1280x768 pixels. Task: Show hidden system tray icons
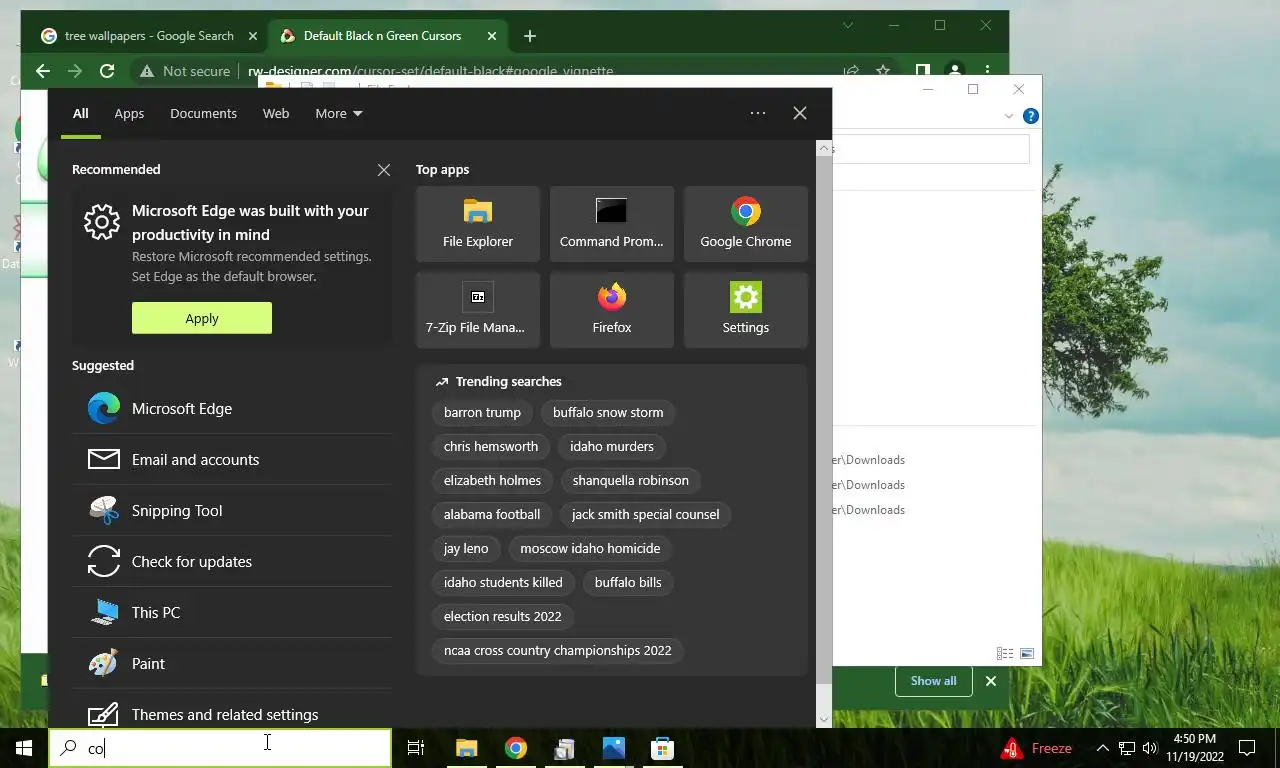(x=1102, y=748)
